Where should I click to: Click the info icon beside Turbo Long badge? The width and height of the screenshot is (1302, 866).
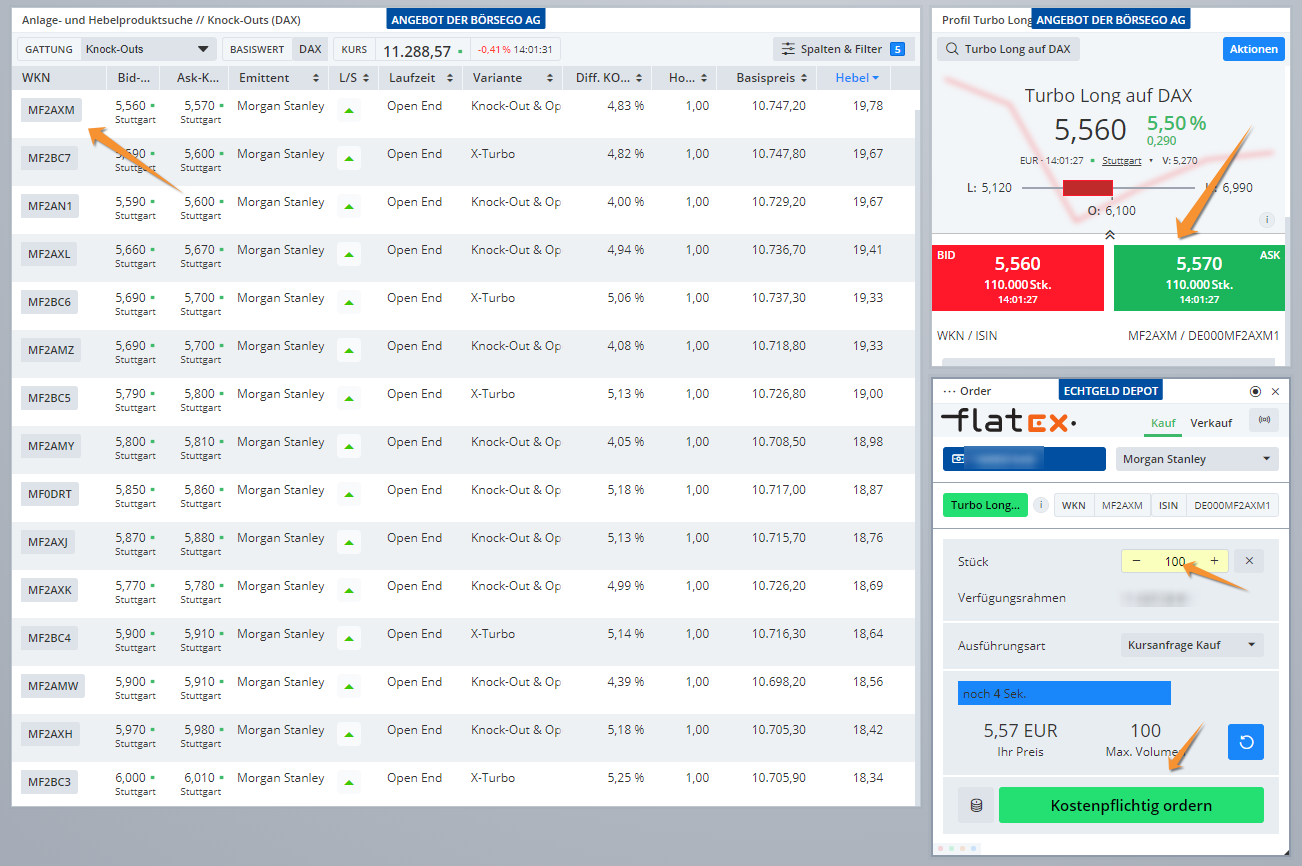(1040, 505)
